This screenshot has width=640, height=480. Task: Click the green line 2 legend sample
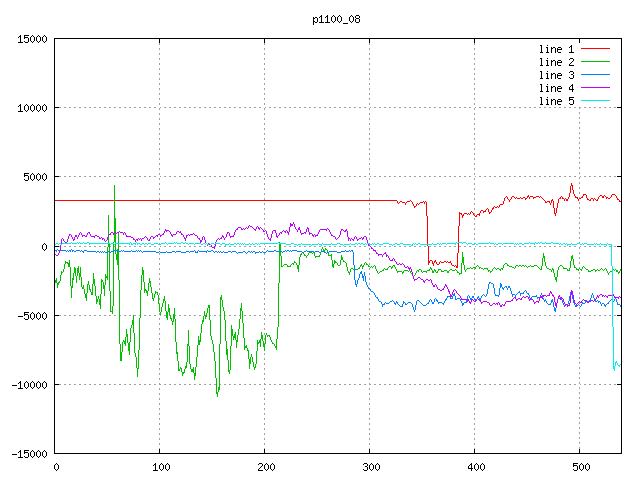[x=595, y=62]
